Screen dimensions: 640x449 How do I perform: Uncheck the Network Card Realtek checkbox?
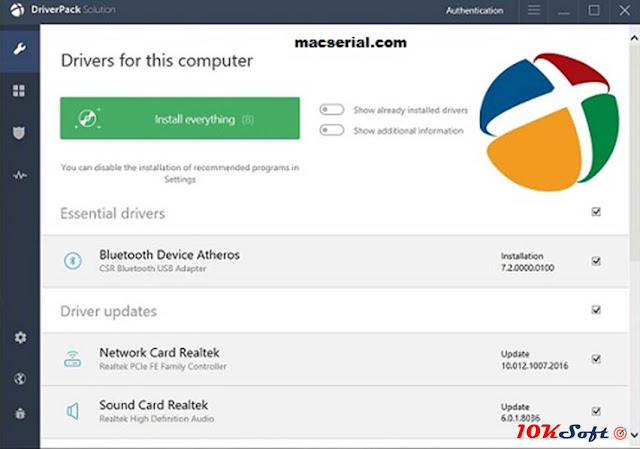point(597,359)
